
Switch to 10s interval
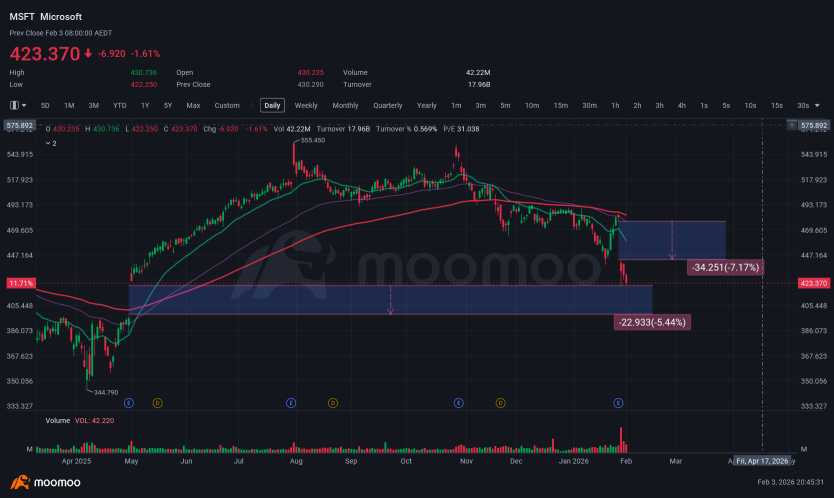pos(750,105)
